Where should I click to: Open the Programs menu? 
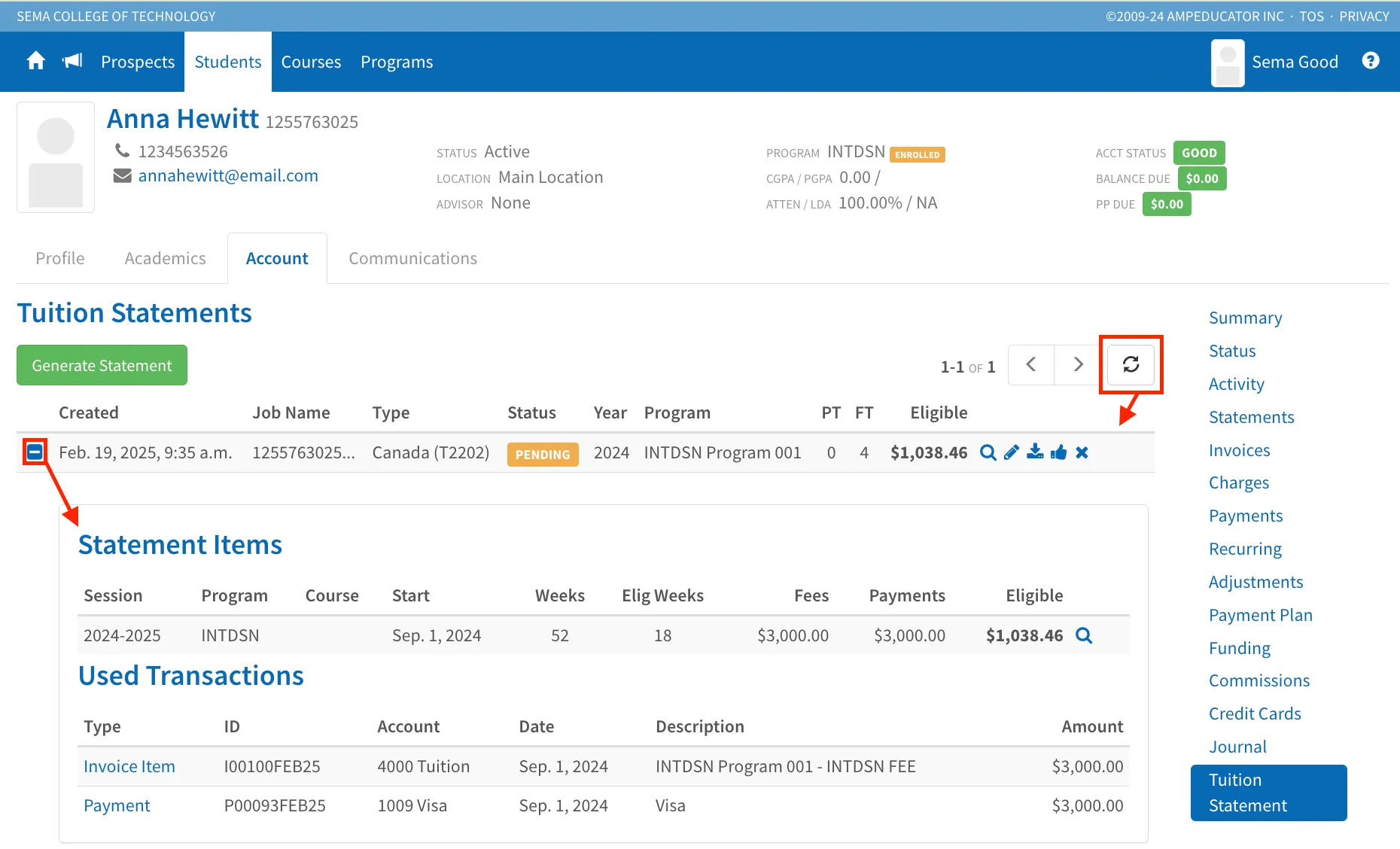[397, 62]
